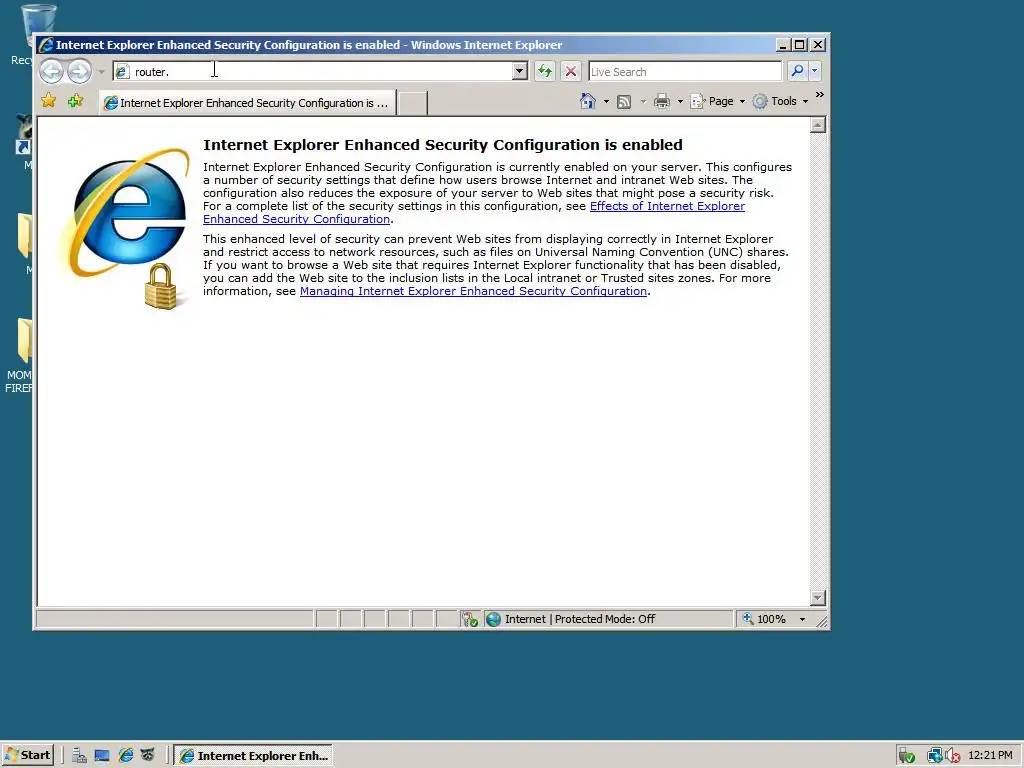The width and height of the screenshot is (1024, 768).
Task: Select the Enhanced Security Configuration tab
Action: [x=248, y=103]
